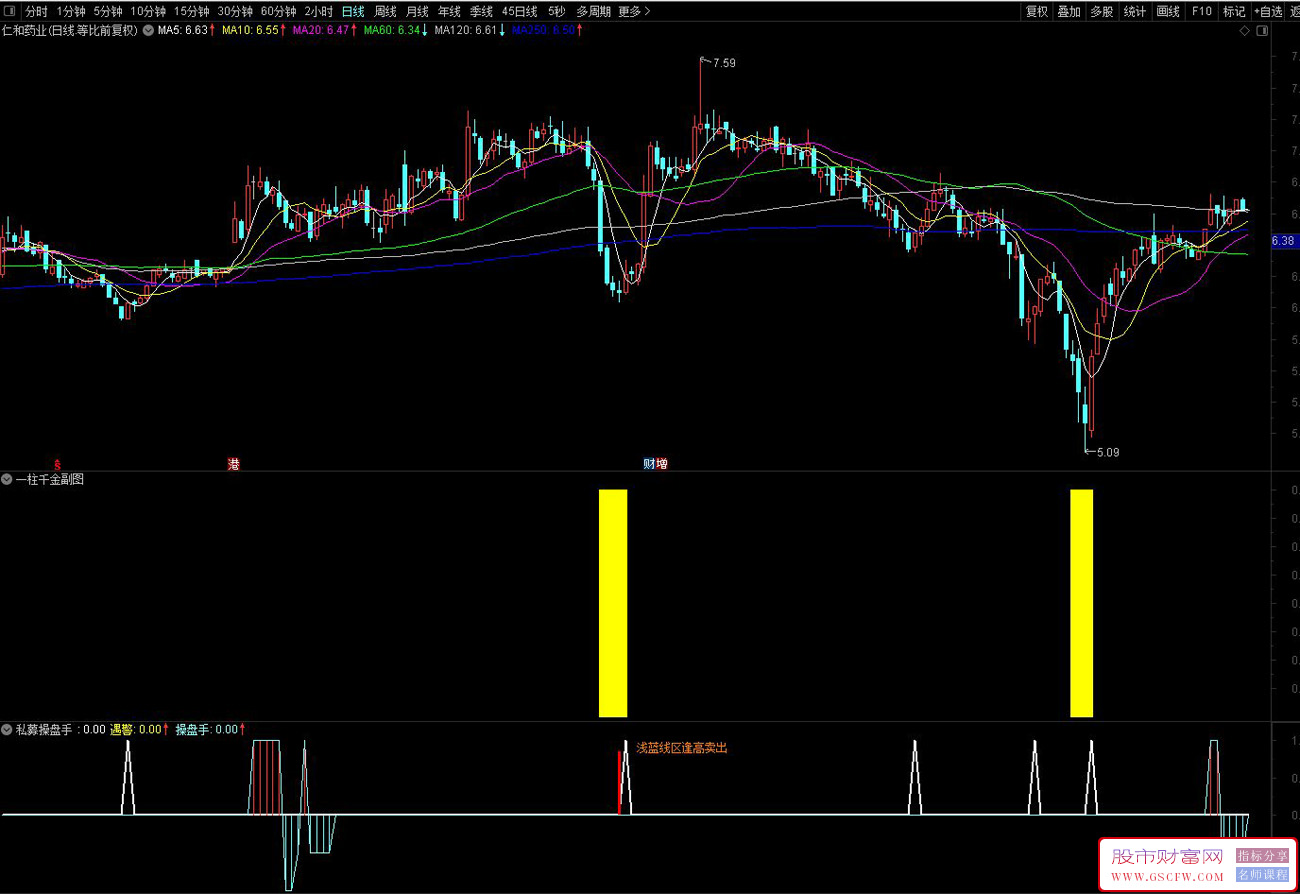This screenshot has width=1300, height=894.
Task: Switch to the 周线 weekly tab
Action: point(385,12)
